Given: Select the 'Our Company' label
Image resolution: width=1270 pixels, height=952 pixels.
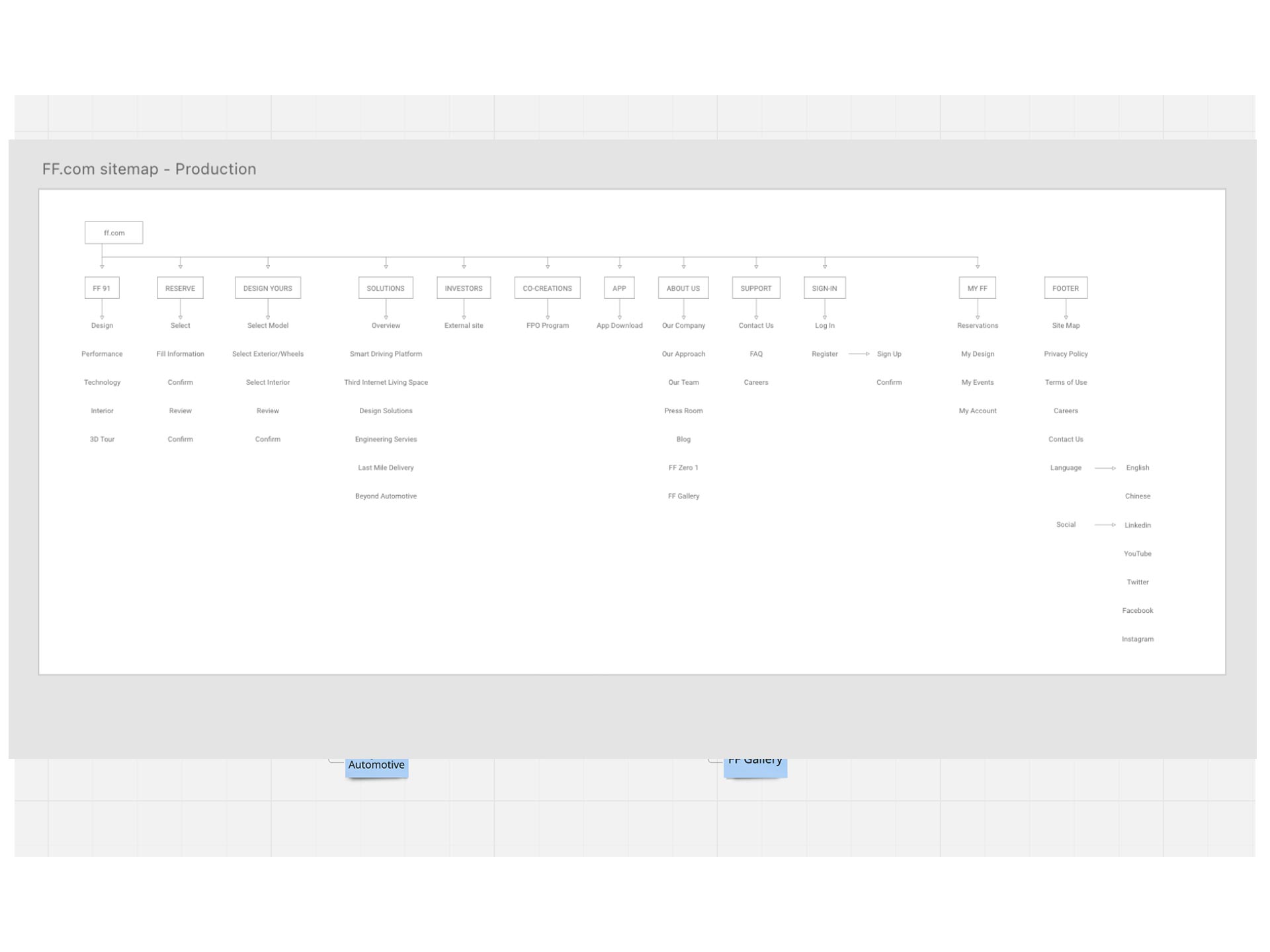Looking at the screenshot, I should [683, 325].
